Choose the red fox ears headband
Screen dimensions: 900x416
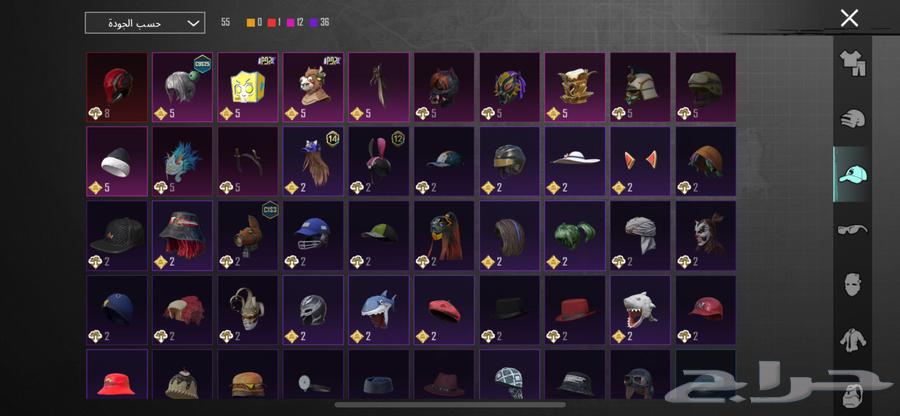tap(641, 161)
